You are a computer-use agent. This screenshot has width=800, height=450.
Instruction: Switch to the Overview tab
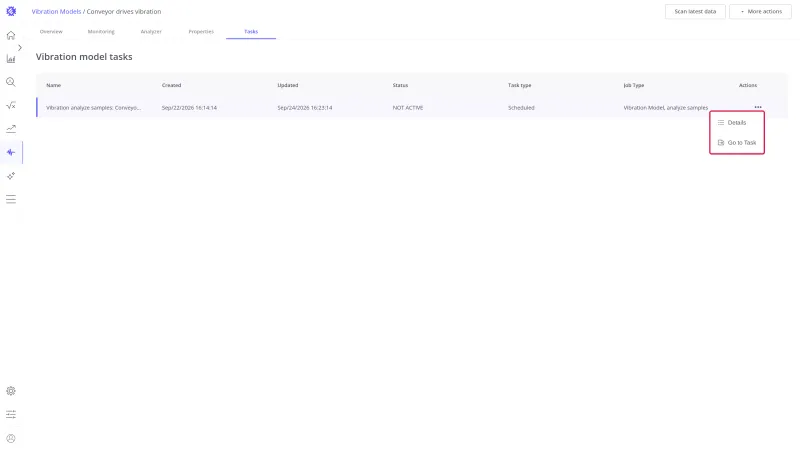[x=51, y=32]
